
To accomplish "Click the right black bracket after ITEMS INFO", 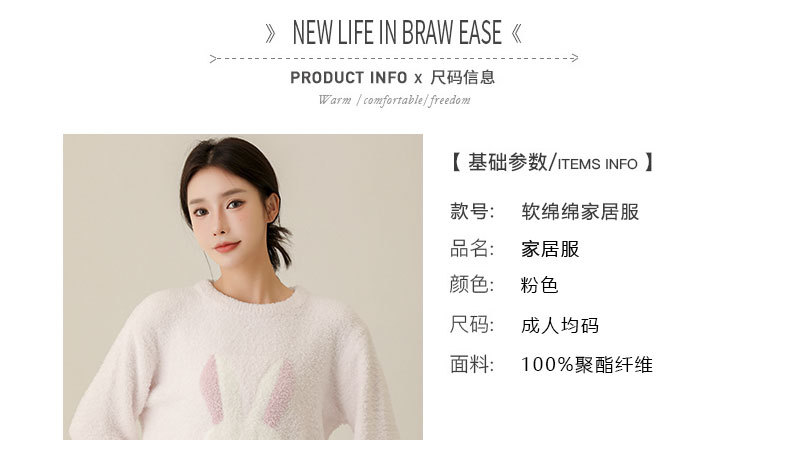I will 649,163.
